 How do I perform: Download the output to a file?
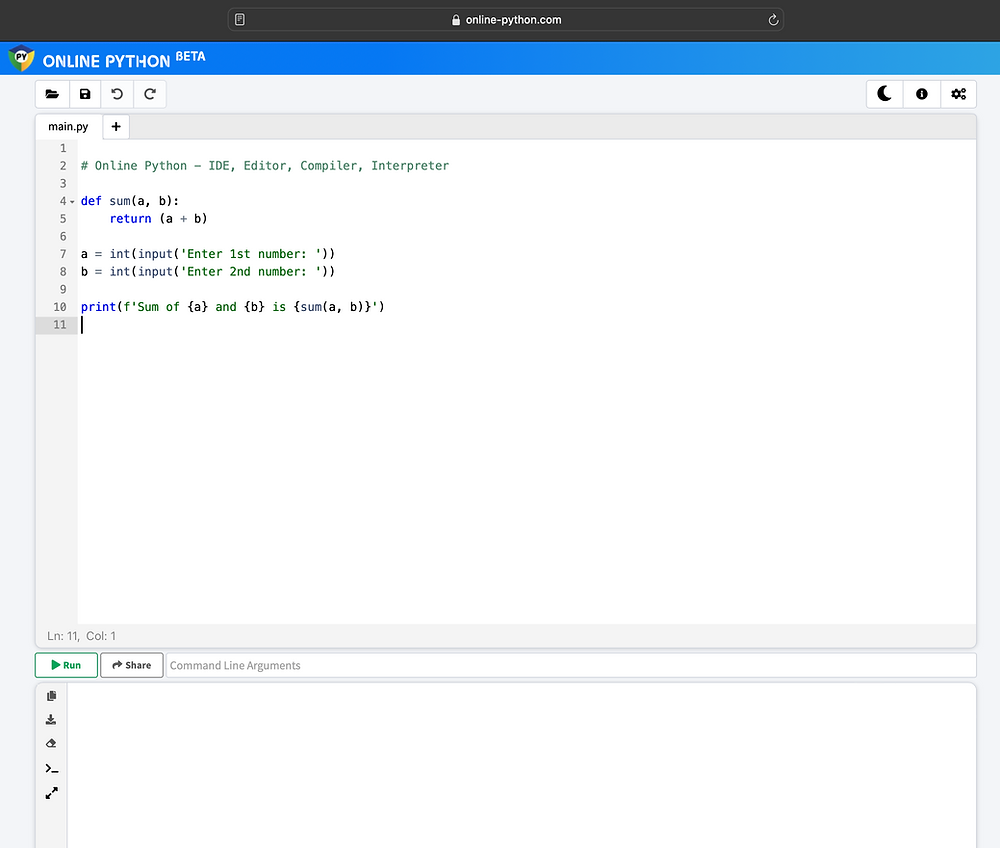tap(52, 720)
